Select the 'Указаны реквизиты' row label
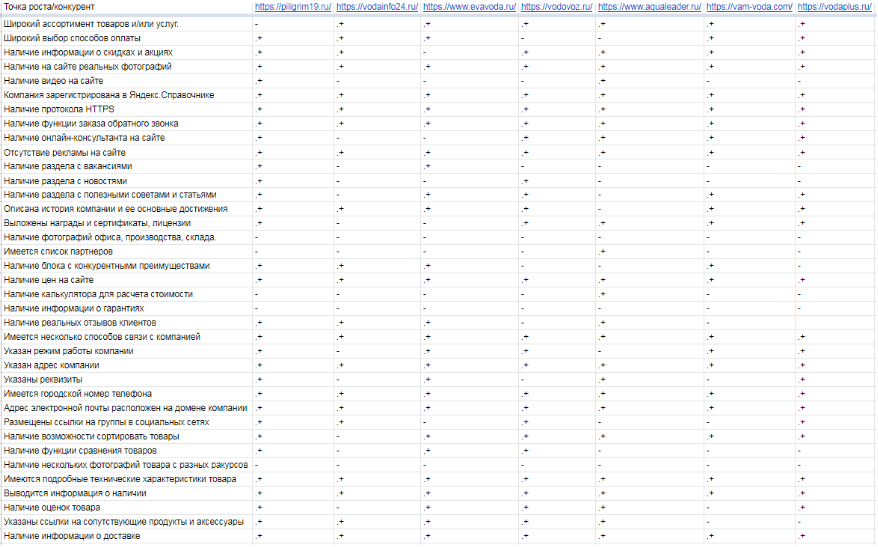This screenshot has width=878, height=547. click(44, 380)
